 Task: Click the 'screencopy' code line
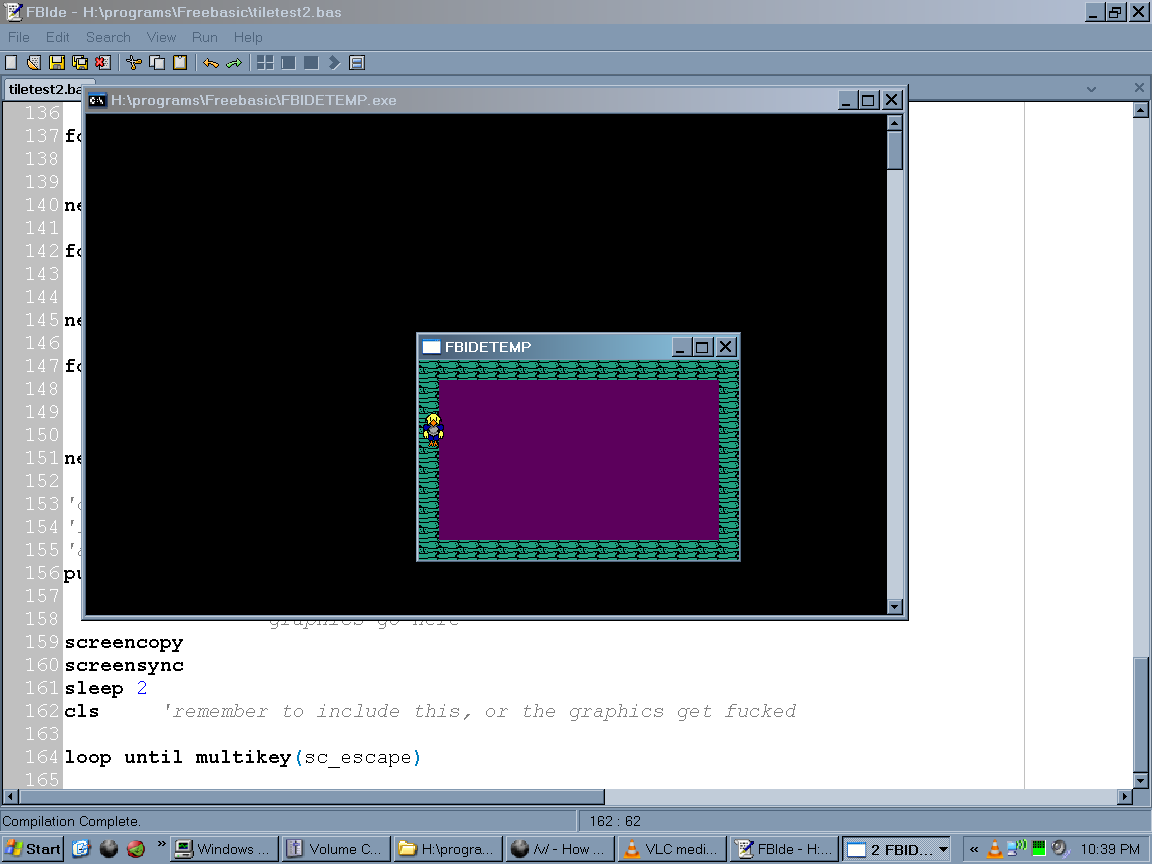coord(124,643)
